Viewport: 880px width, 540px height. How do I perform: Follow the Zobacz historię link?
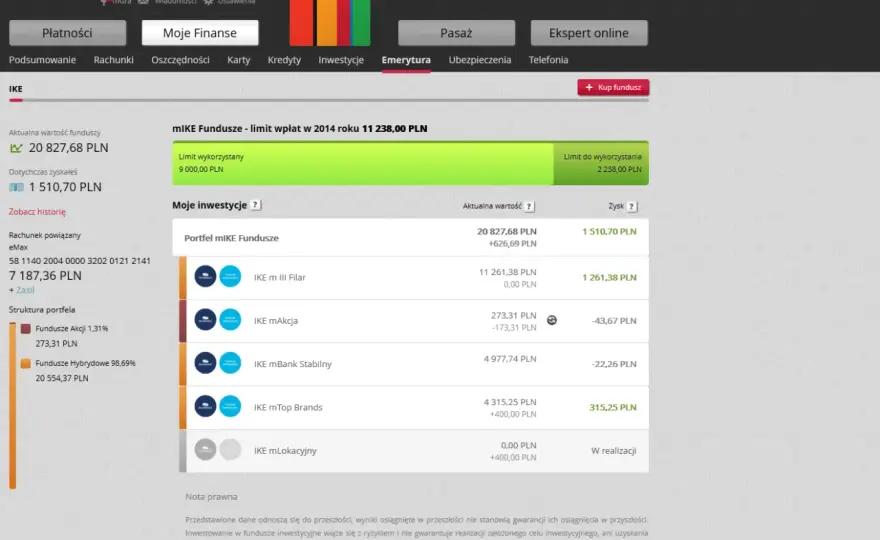click(37, 212)
